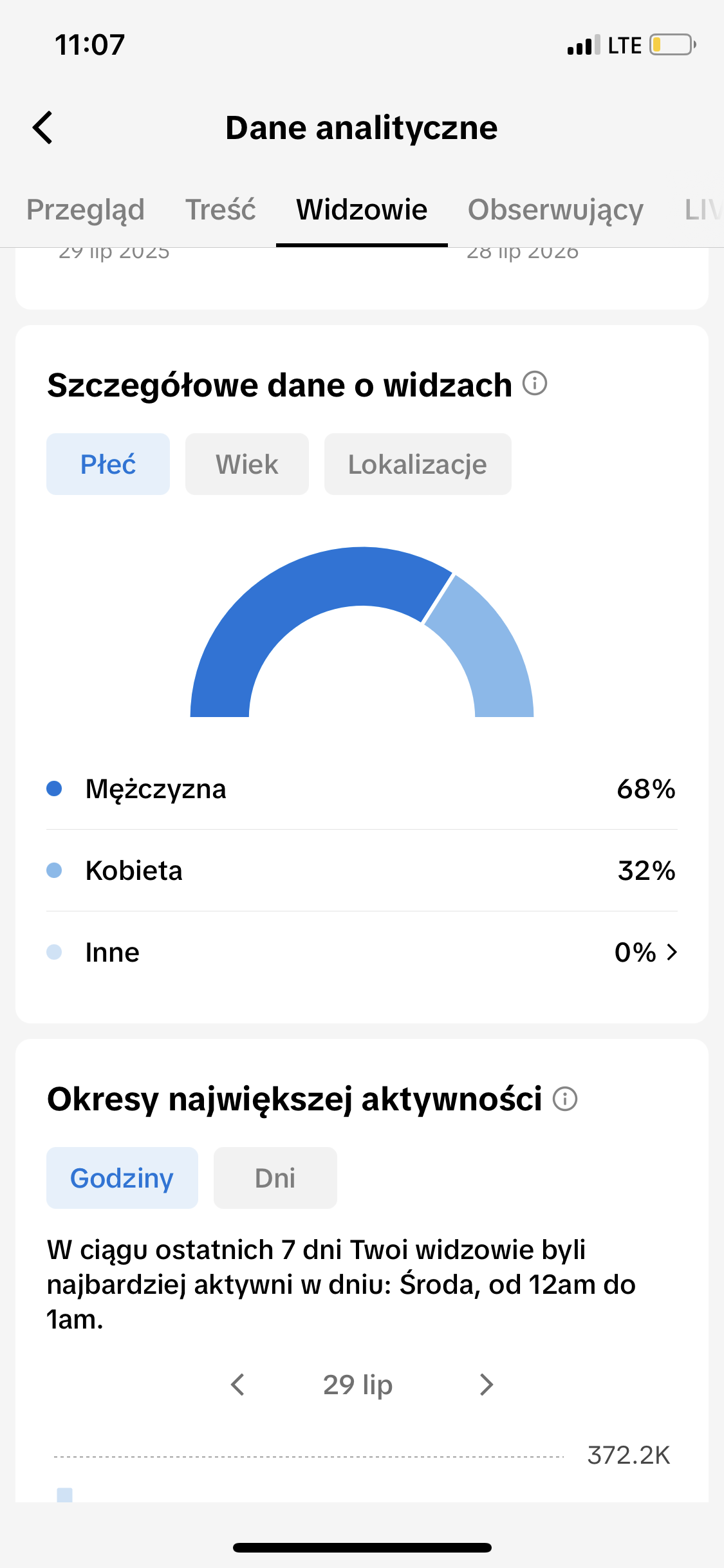This screenshot has width=724, height=1568.
Task: Tap the Mężczyzna 68% legend row
Action: pyautogui.click(x=362, y=789)
